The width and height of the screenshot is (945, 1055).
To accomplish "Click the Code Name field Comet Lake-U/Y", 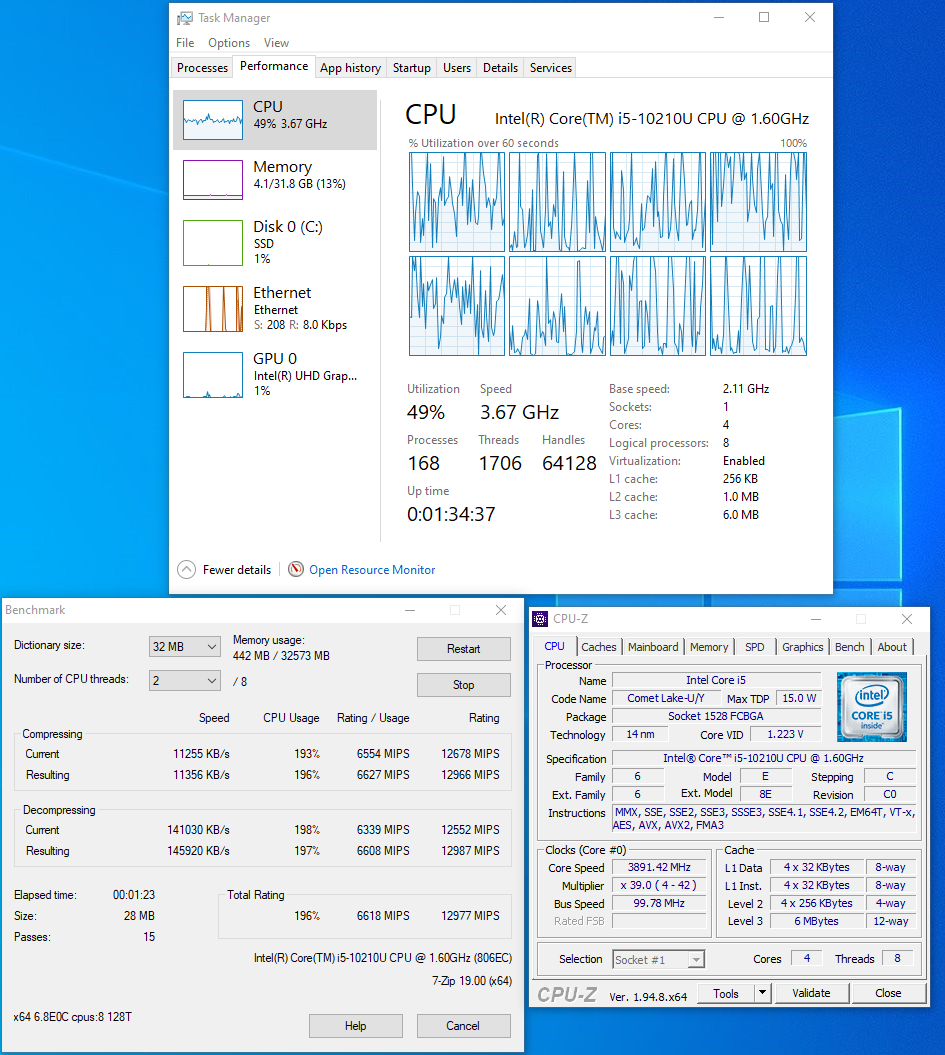I will [x=666, y=698].
